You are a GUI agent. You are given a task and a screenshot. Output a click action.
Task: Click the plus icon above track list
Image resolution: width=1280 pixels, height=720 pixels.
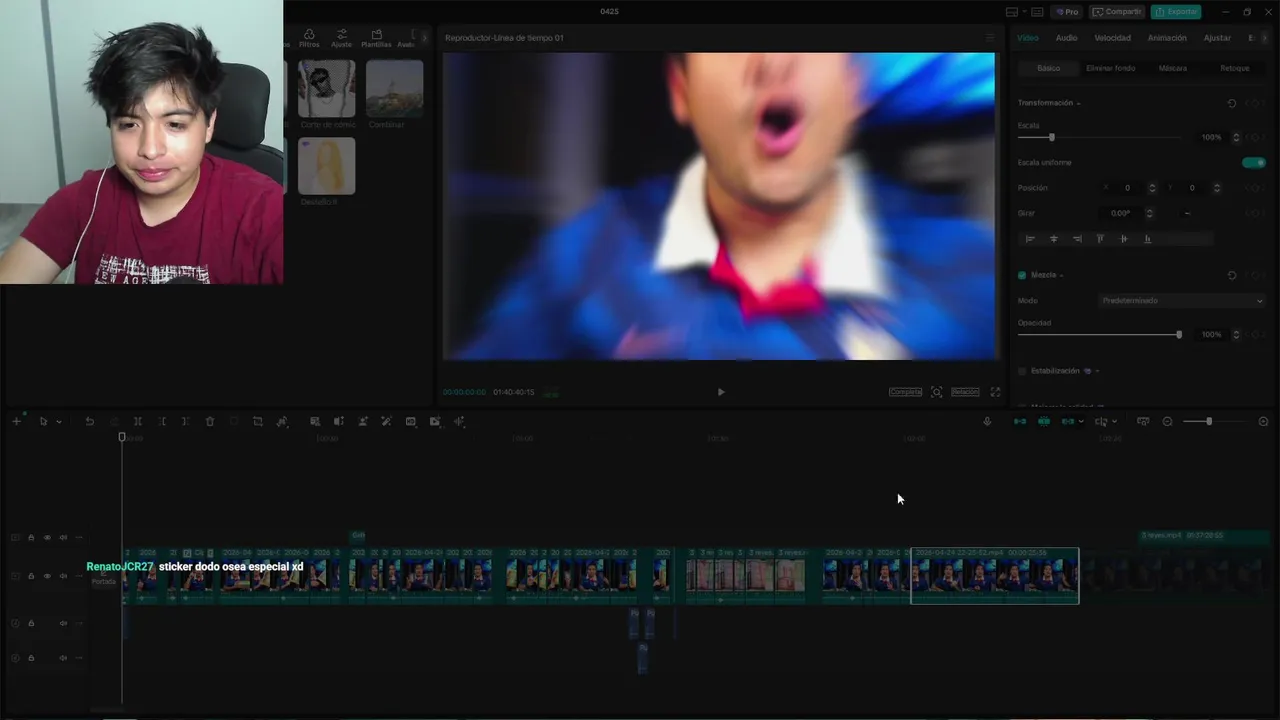point(16,422)
